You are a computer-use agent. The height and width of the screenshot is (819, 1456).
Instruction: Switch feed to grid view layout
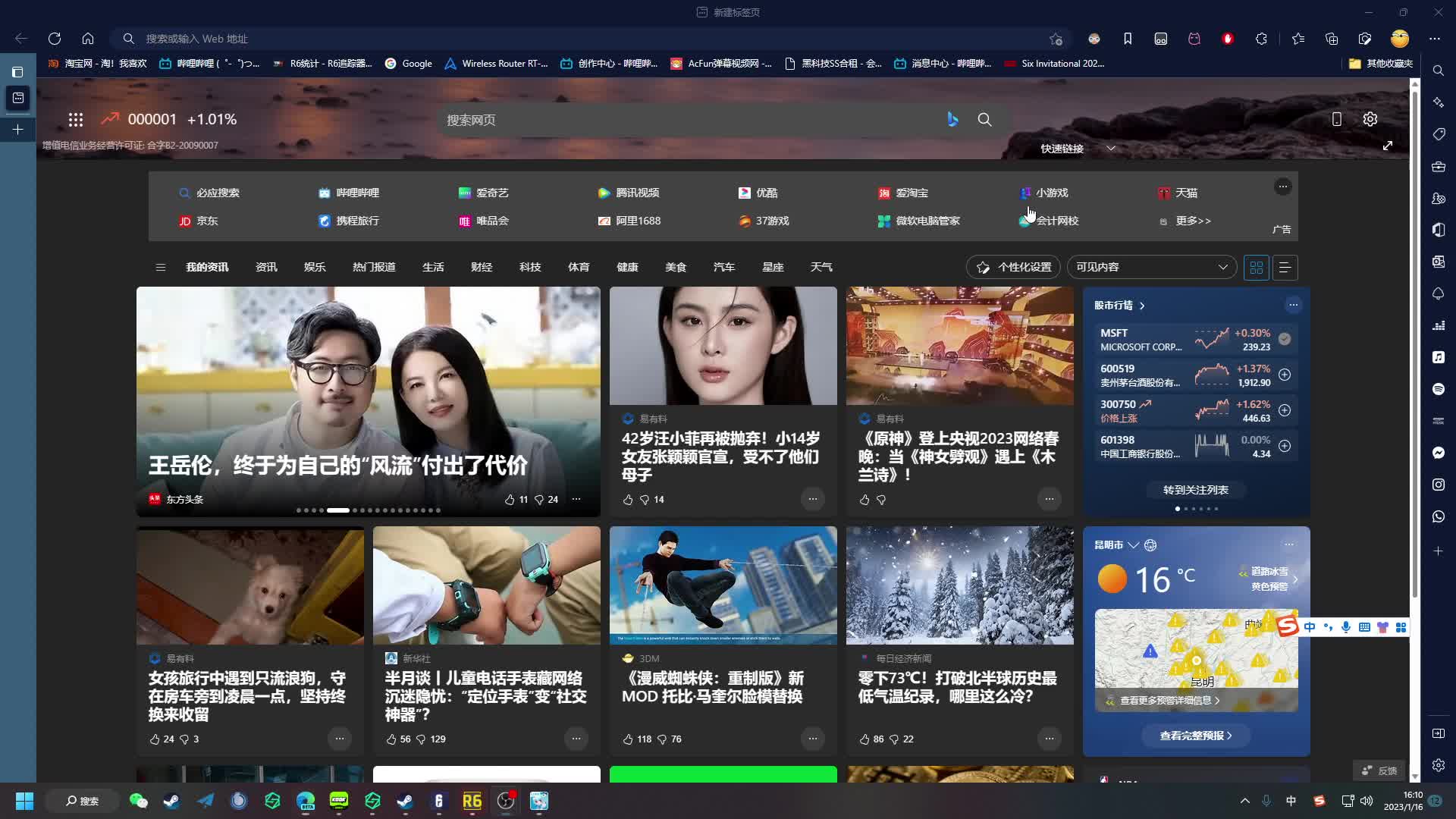point(1257,267)
